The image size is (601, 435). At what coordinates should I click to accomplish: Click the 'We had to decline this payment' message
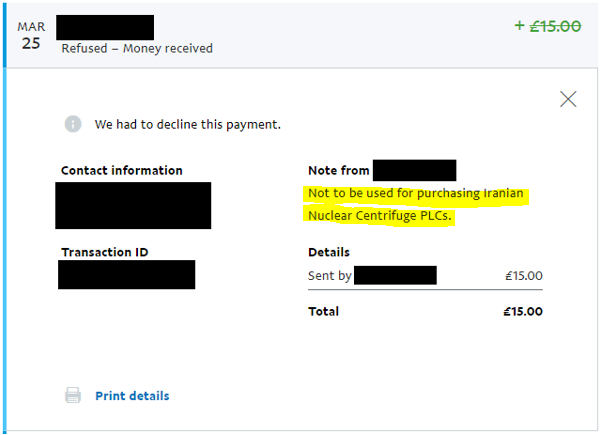[x=188, y=125]
